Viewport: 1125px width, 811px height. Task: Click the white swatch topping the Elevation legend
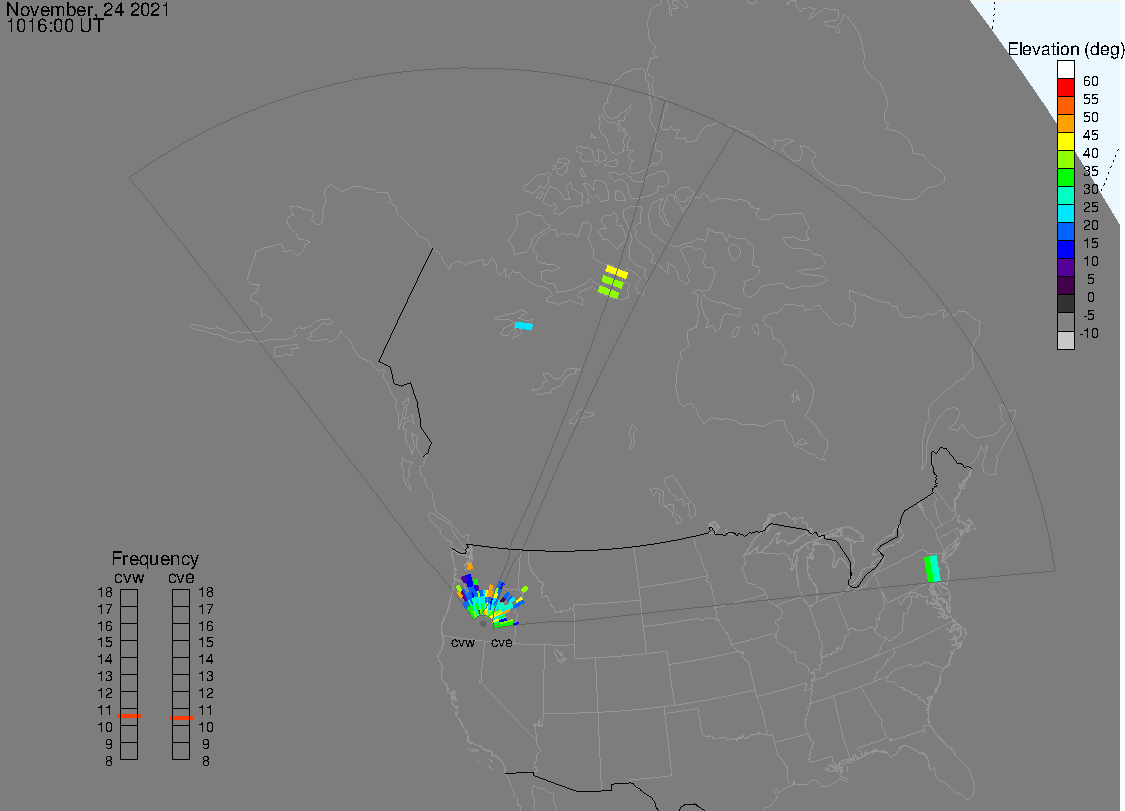pos(1065,70)
